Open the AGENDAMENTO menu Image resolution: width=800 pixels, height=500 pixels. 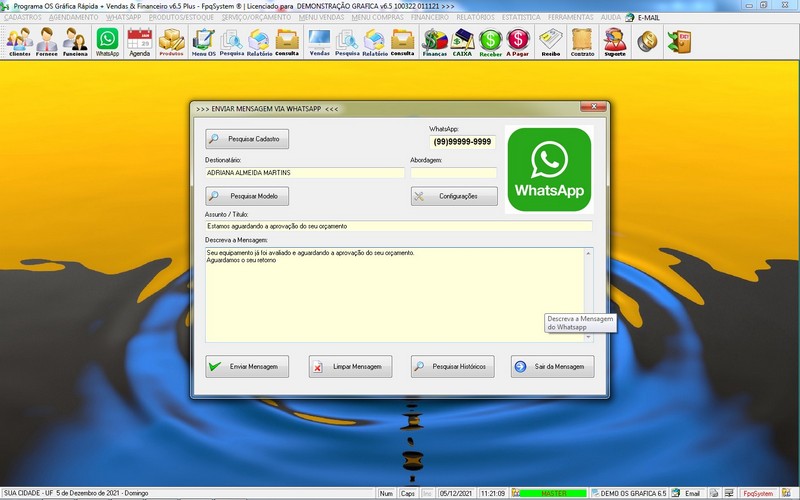(x=73, y=17)
